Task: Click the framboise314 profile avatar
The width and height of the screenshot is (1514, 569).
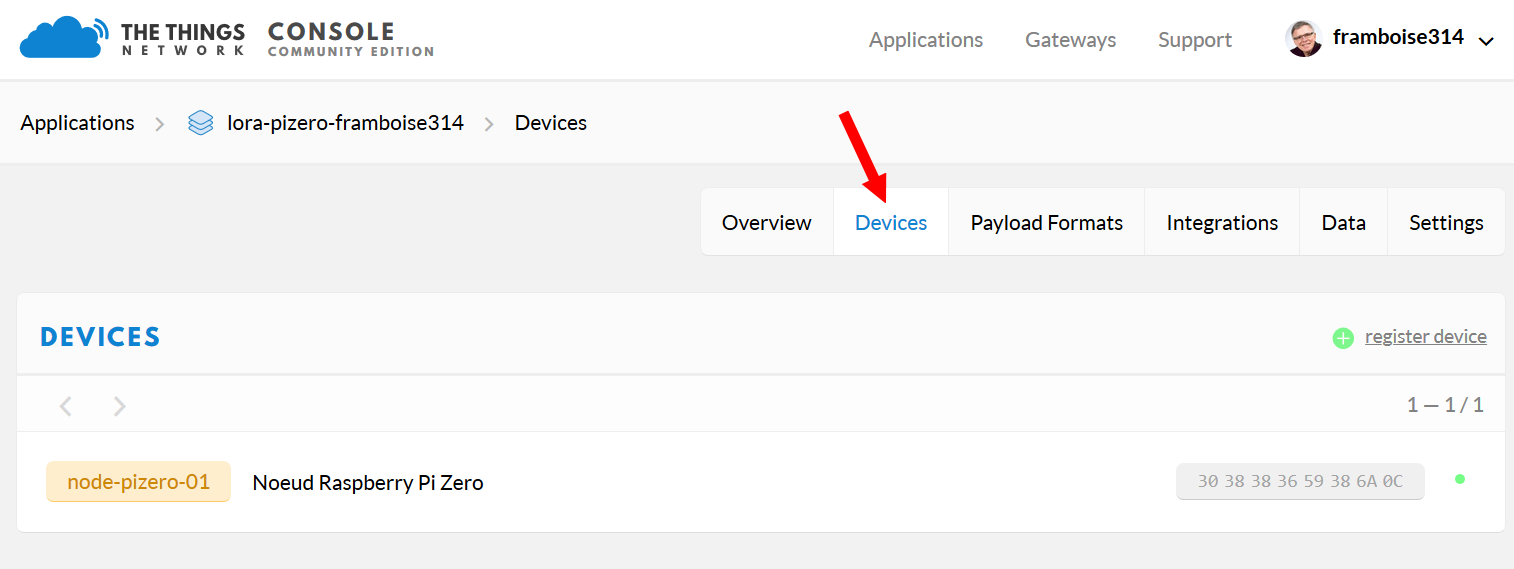Action: click(x=1304, y=39)
